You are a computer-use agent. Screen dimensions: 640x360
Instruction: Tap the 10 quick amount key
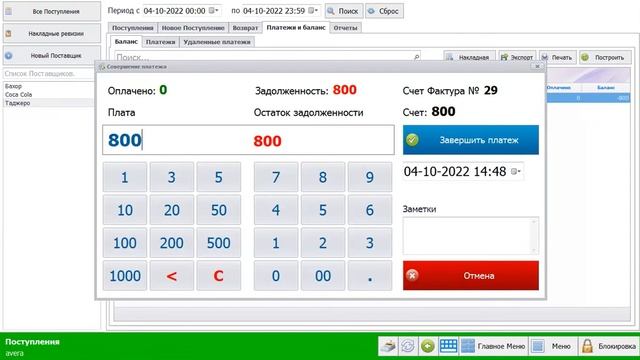(x=125, y=210)
